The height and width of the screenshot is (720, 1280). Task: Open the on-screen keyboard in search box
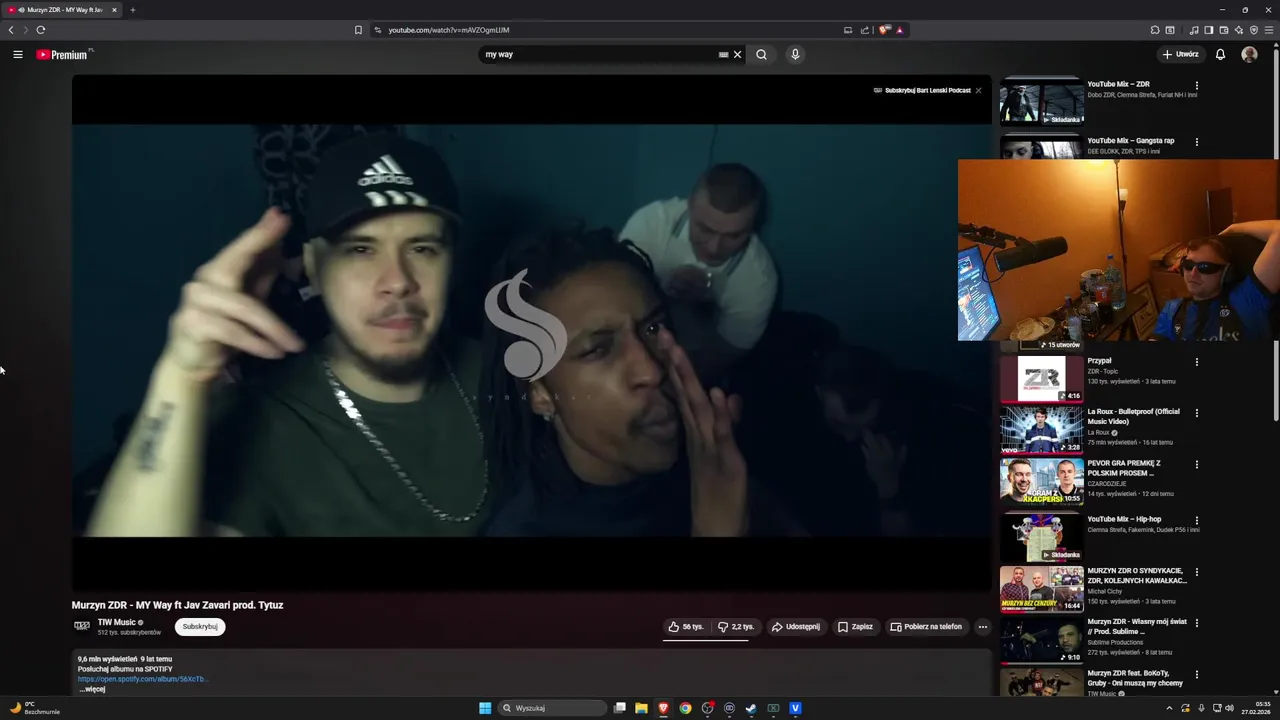pos(723,55)
